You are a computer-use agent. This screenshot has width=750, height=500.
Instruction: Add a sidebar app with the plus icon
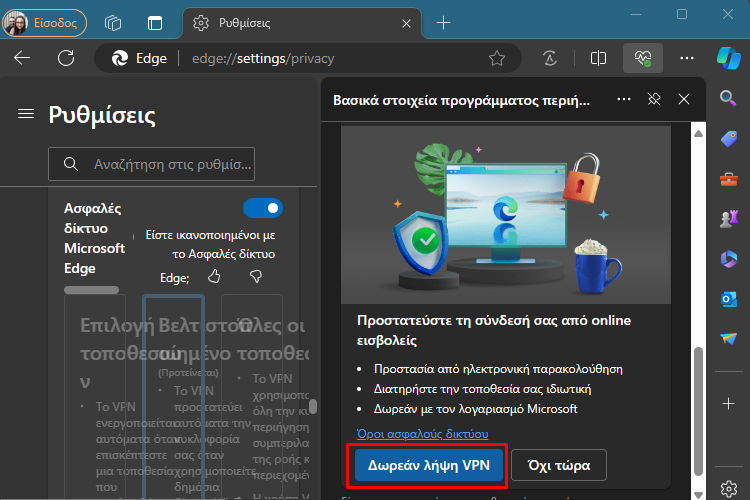pos(728,403)
